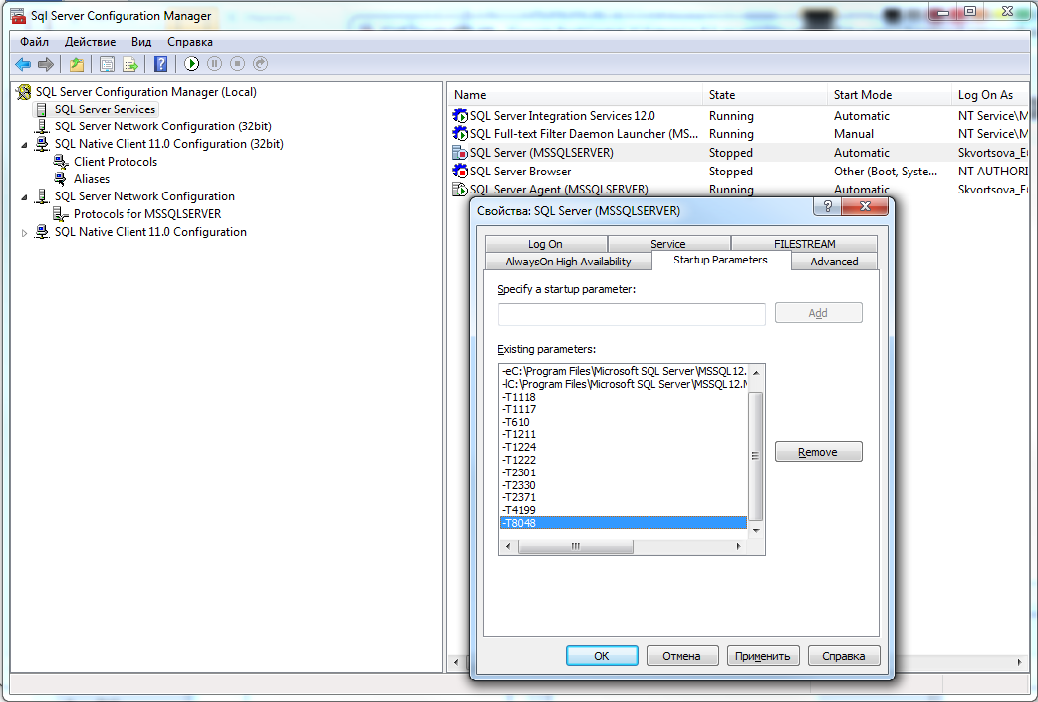Image resolution: width=1038 pixels, height=702 pixels.
Task: Click the Full-text Filter Daemon Launcher row icon
Action: (x=459, y=134)
